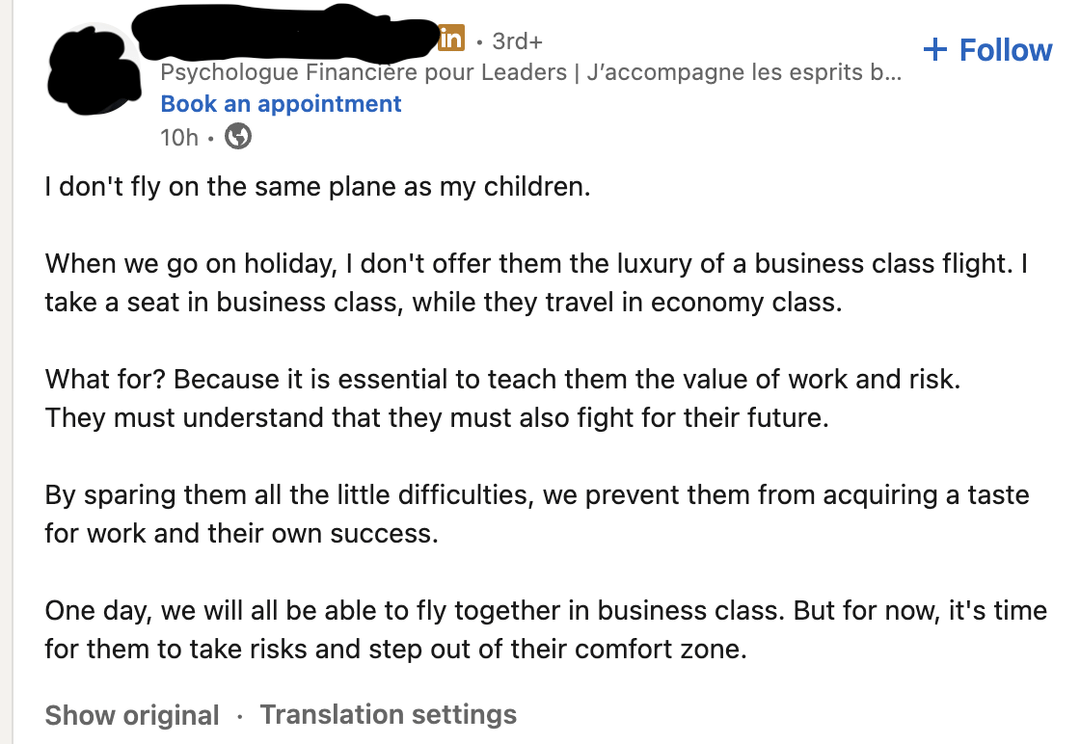Screen dimensions: 1080x744
Task: Click the plus icon beside Follow
Action: tap(935, 50)
